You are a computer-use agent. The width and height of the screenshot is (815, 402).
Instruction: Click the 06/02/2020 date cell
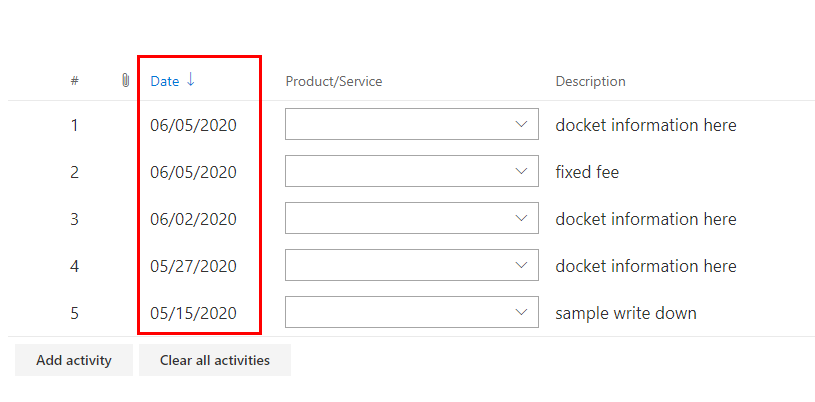(194, 219)
